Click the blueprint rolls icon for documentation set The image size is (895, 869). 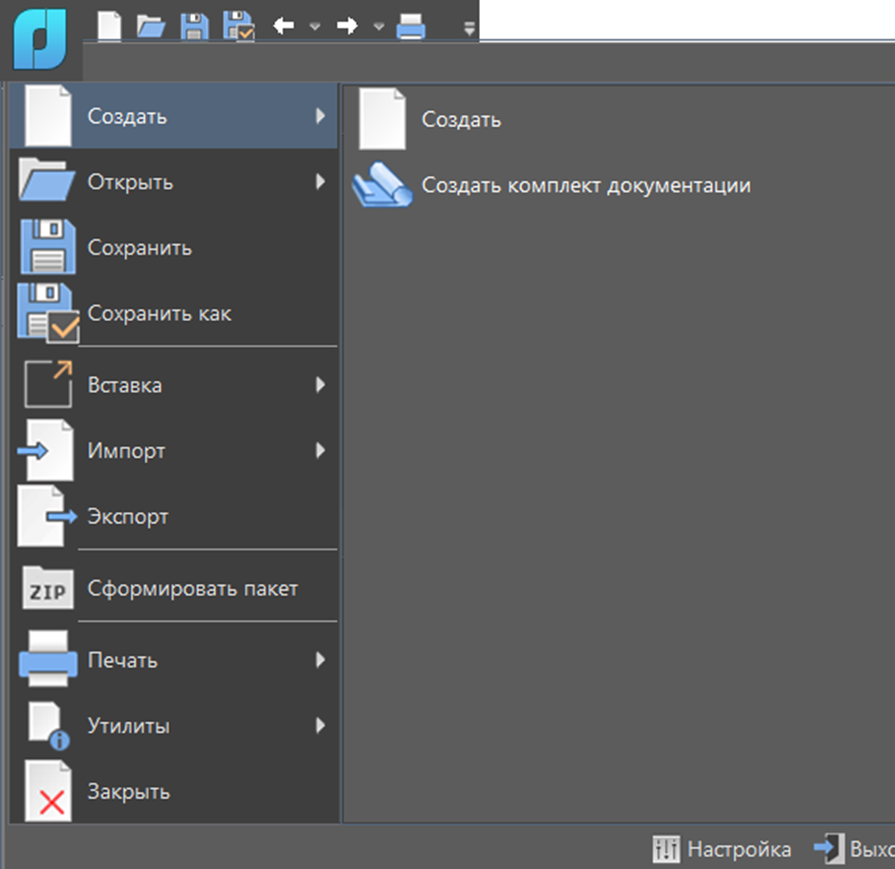382,185
